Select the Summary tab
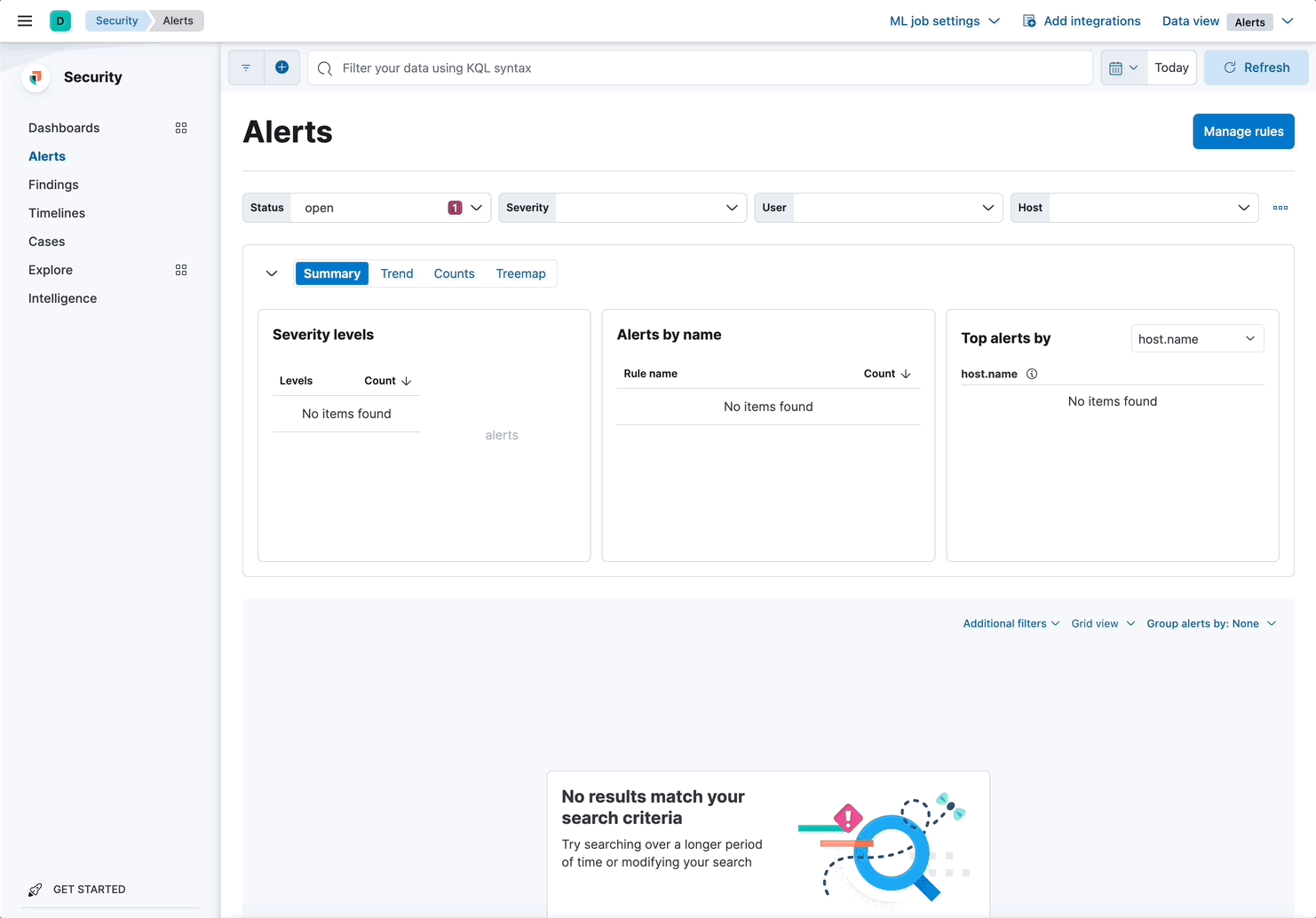This screenshot has height=918, width=1316. coord(332,273)
